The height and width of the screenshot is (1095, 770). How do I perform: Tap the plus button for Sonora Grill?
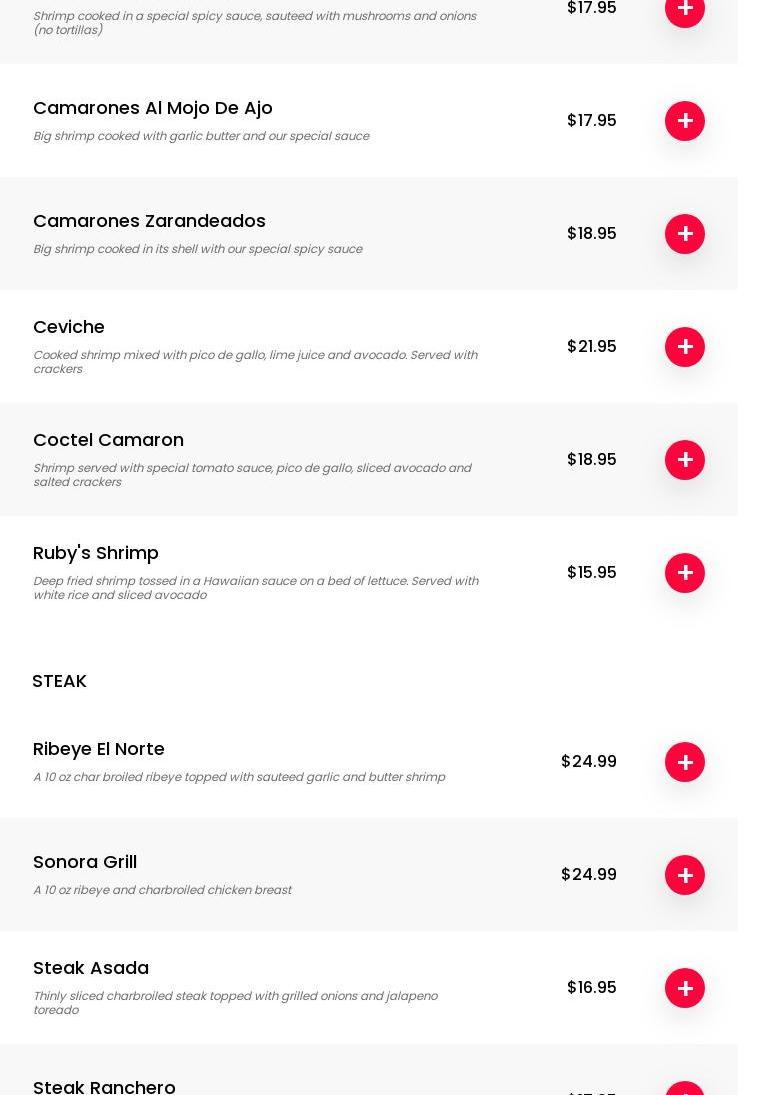[x=685, y=875]
